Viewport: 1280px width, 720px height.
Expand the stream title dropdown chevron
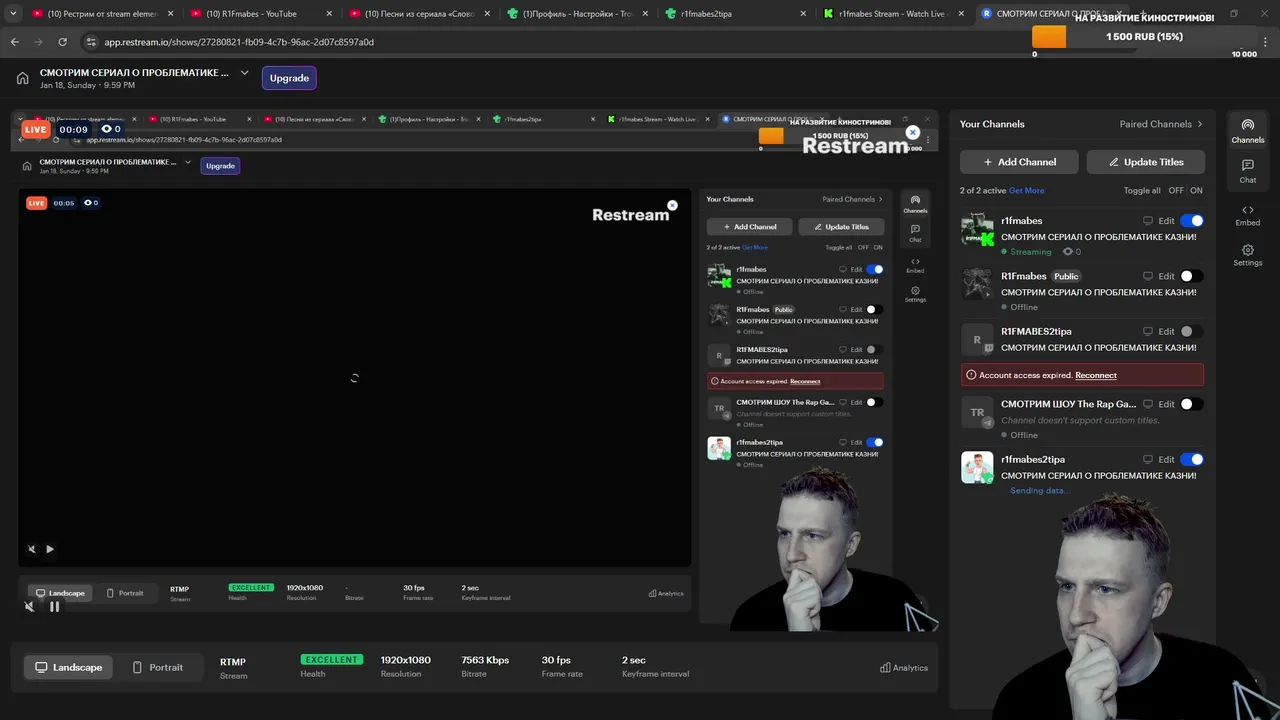[244, 73]
